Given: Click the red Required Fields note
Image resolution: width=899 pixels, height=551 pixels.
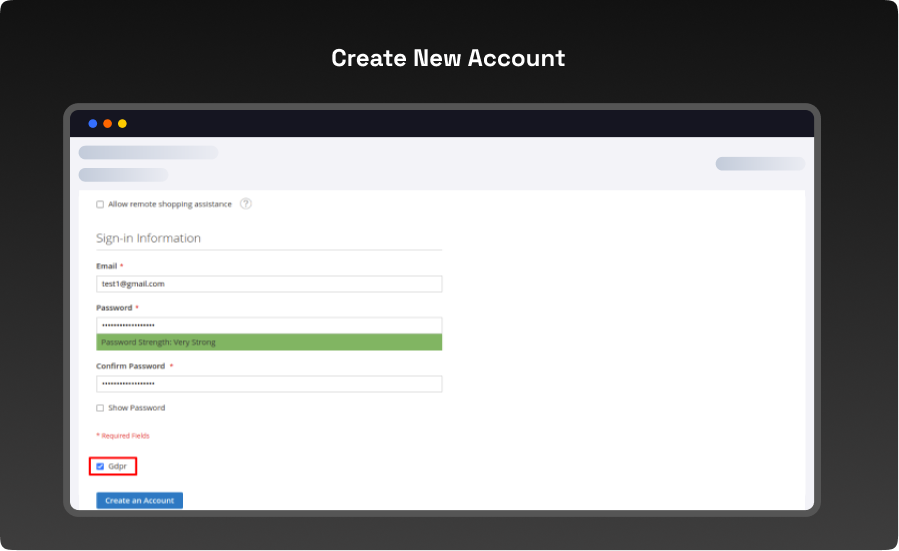Looking at the screenshot, I should pyautogui.click(x=123, y=436).
